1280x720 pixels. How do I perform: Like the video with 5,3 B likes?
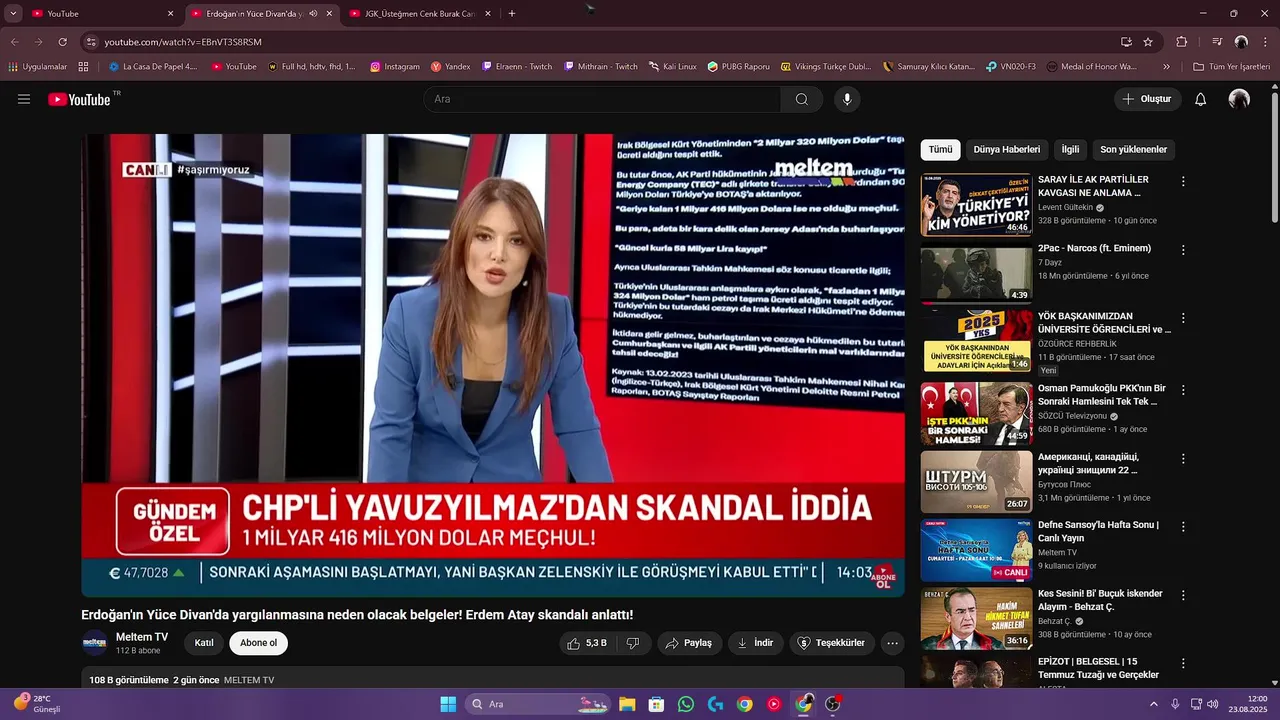click(588, 643)
